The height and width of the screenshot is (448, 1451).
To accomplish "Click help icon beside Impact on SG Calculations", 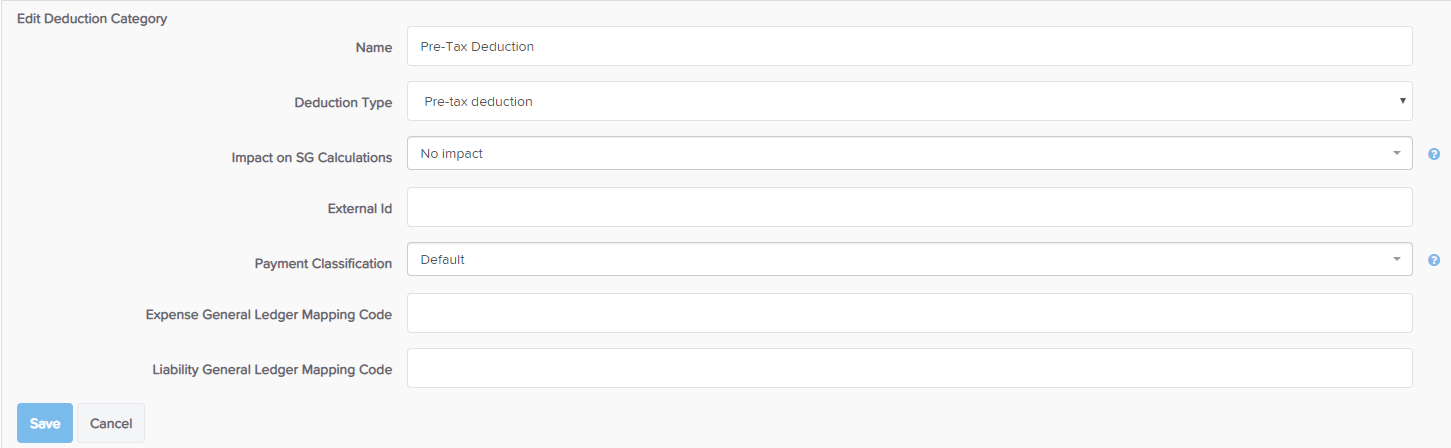I will (x=1434, y=154).
